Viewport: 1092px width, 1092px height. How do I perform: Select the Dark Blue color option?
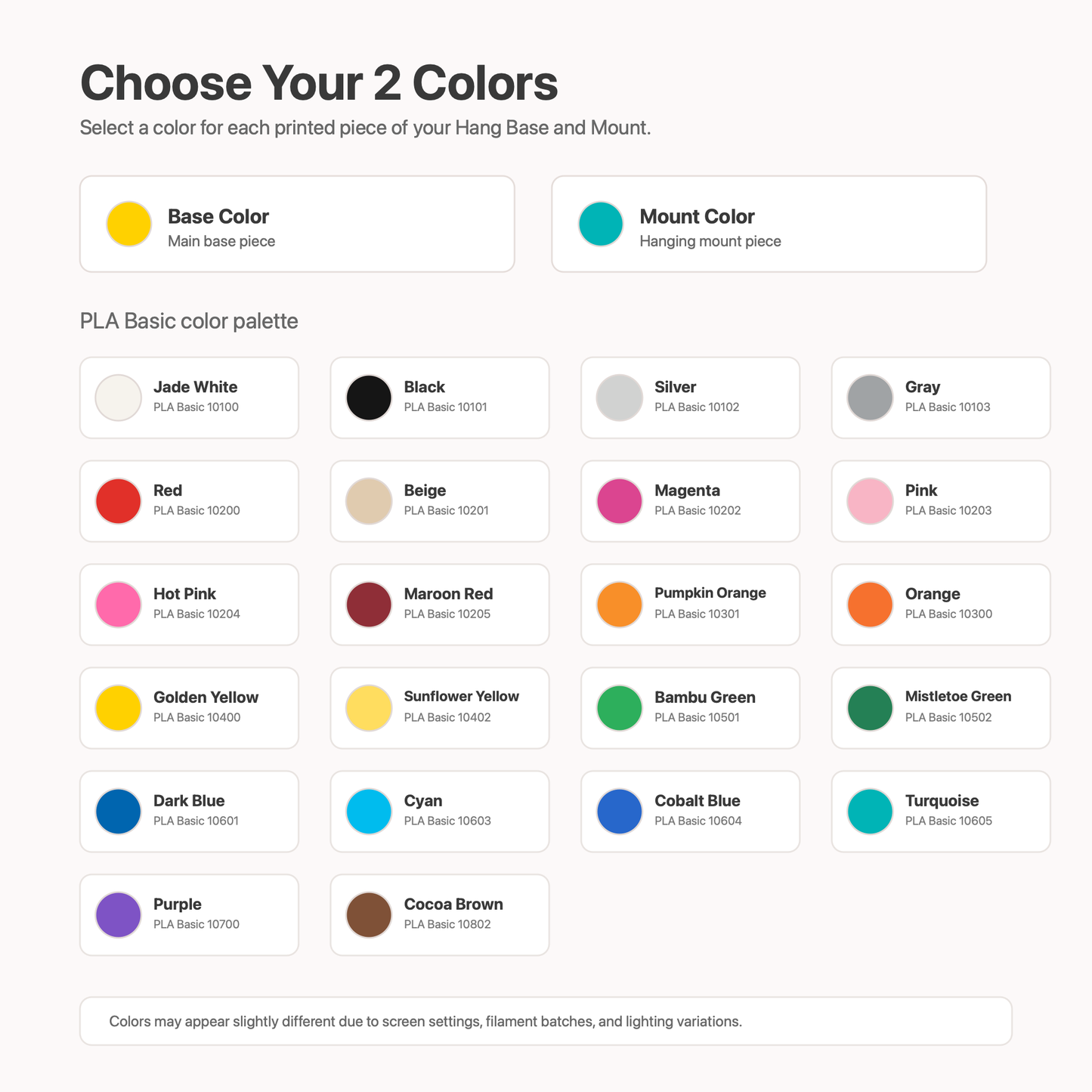189,812
